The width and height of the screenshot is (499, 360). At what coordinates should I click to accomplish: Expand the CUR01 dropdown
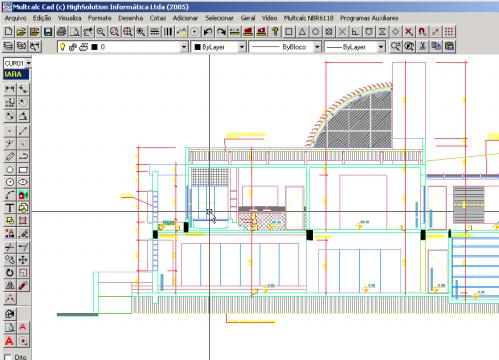point(29,63)
